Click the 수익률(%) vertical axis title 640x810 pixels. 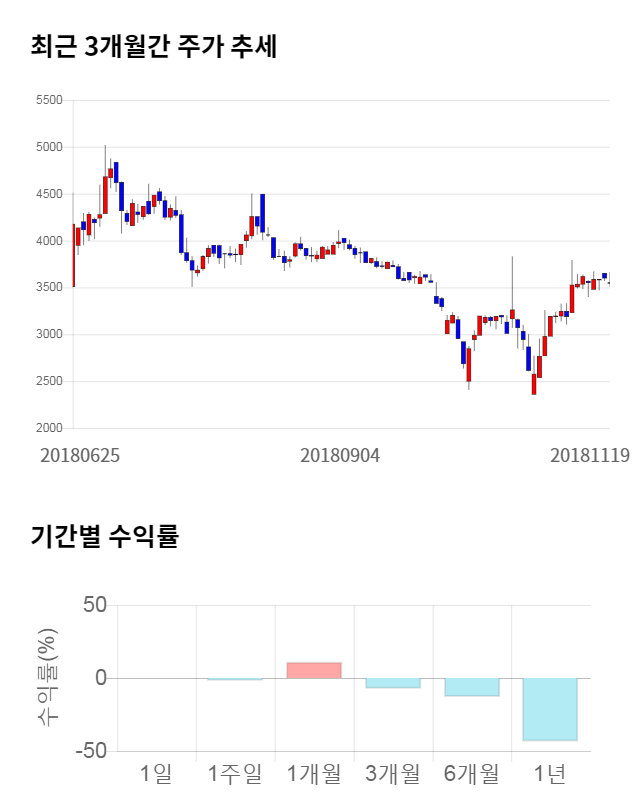coord(47,678)
